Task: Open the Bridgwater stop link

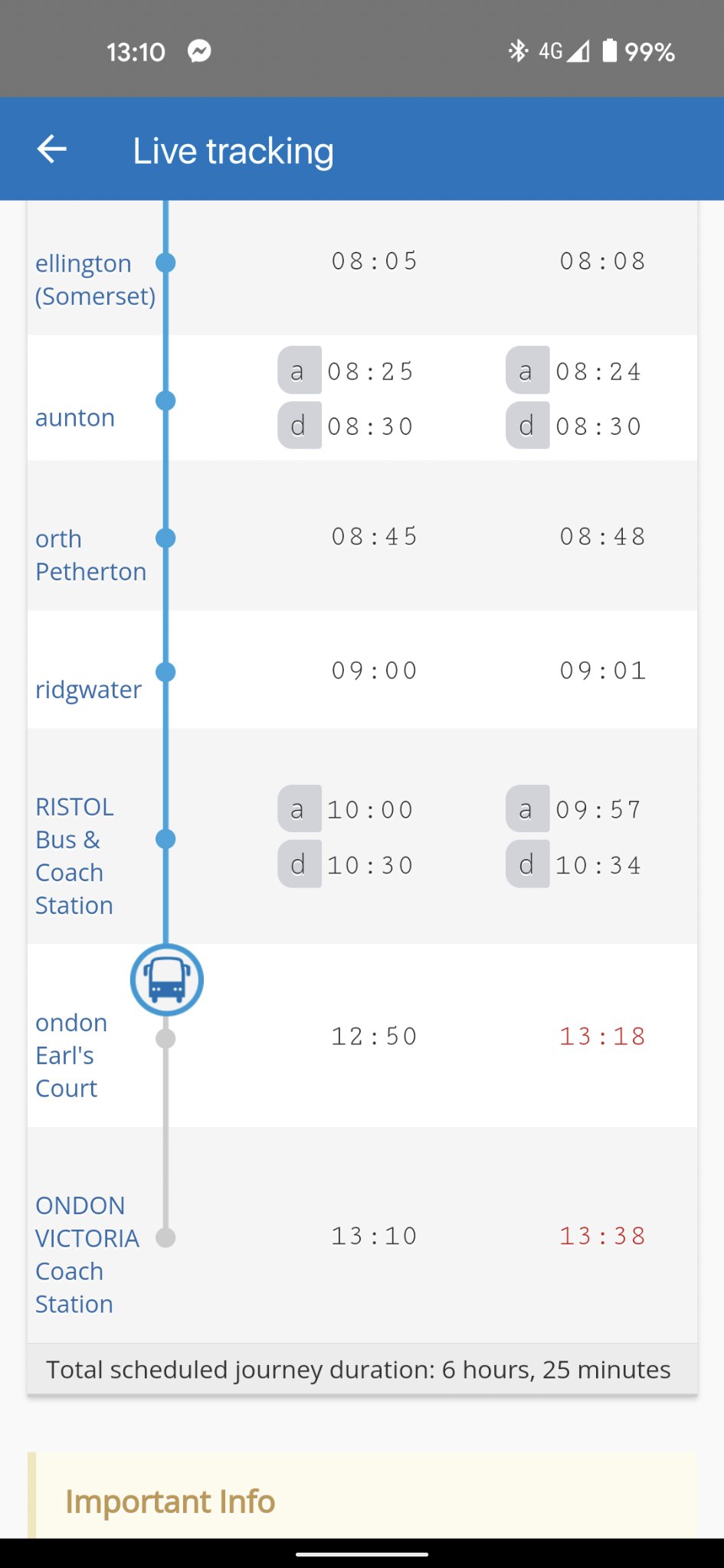Action: coord(88,690)
